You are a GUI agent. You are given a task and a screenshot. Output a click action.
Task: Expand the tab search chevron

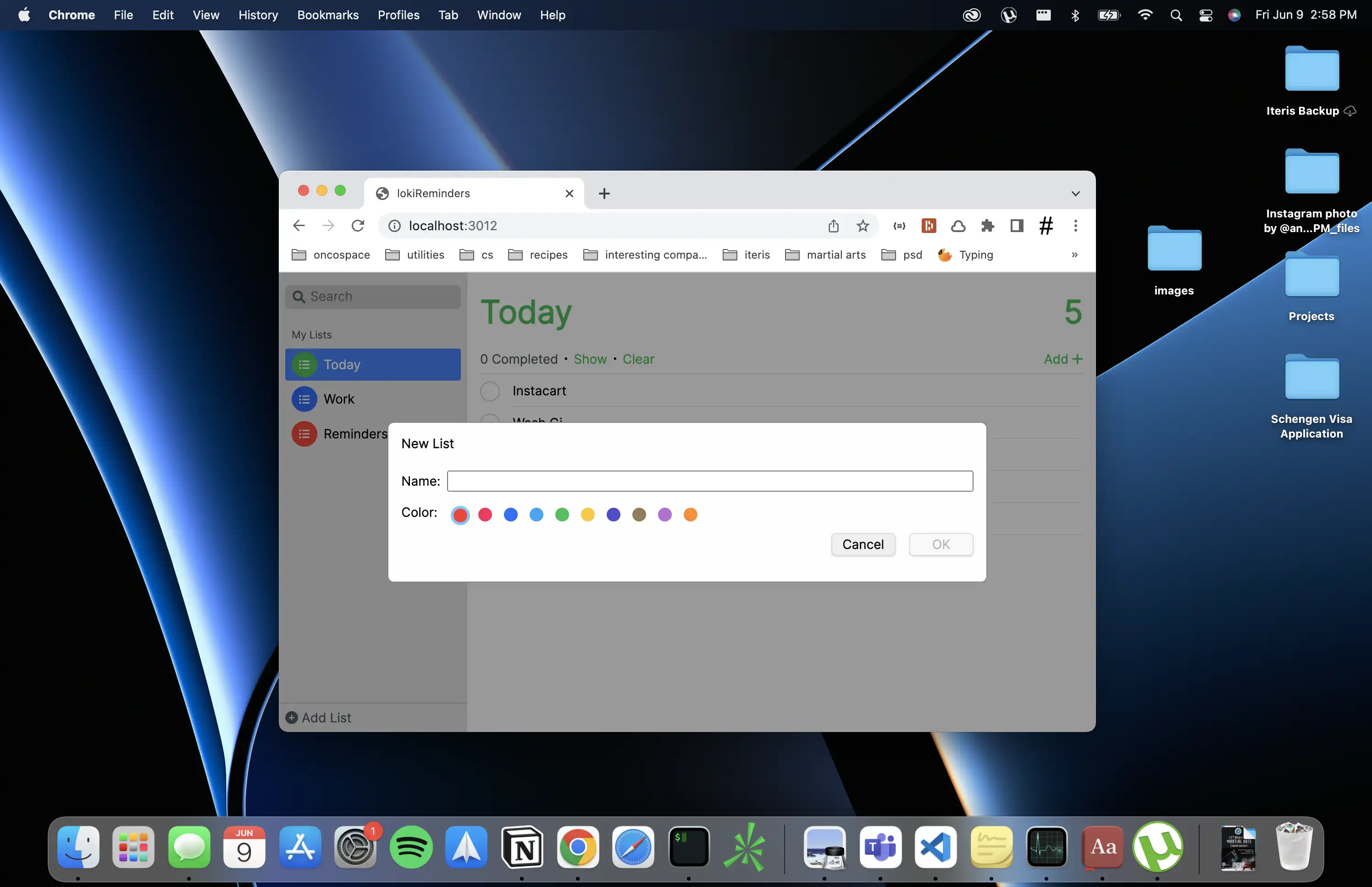pos(1075,194)
